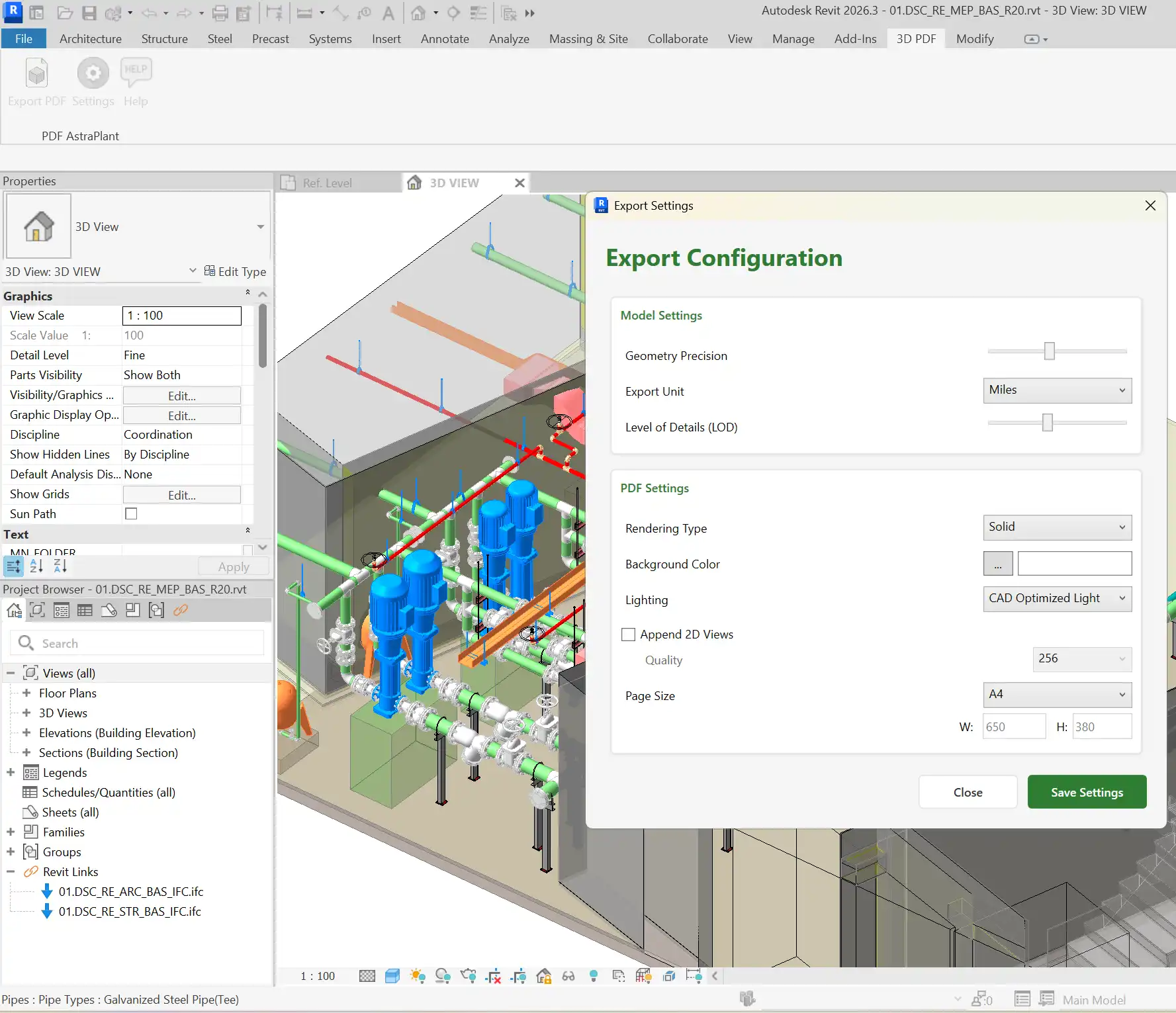
Task: Click the Revit Links icon in Project Browser toolbar
Action: click(x=180, y=610)
